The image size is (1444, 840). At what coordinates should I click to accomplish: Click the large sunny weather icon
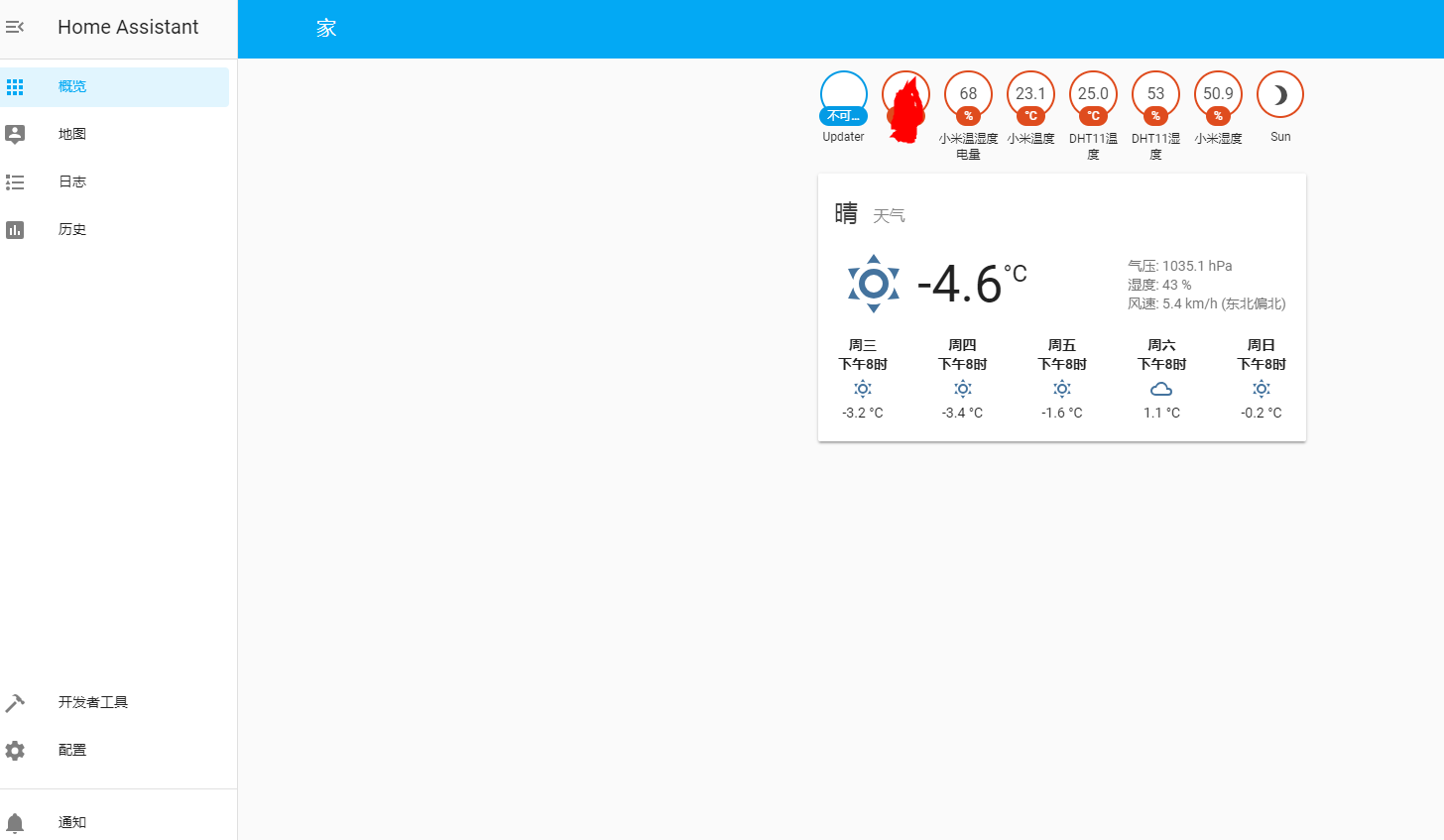(x=874, y=285)
